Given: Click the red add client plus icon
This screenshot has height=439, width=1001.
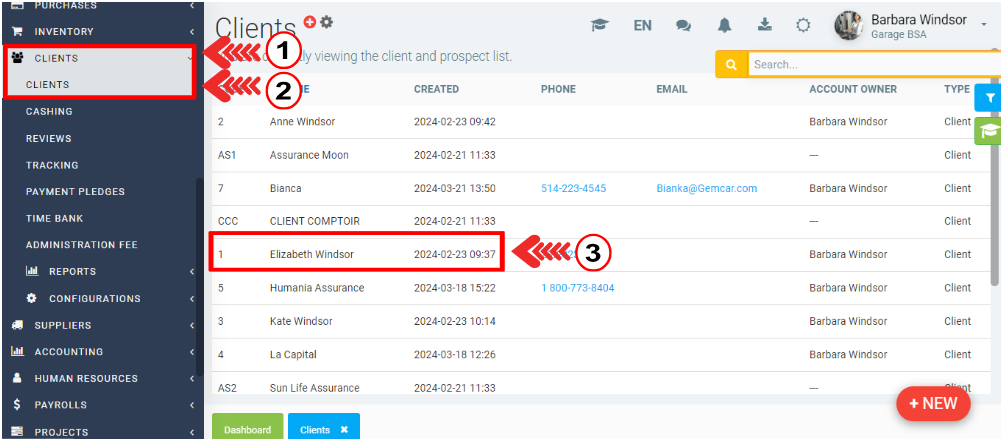Looking at the screenshot, I should [310, 21].
